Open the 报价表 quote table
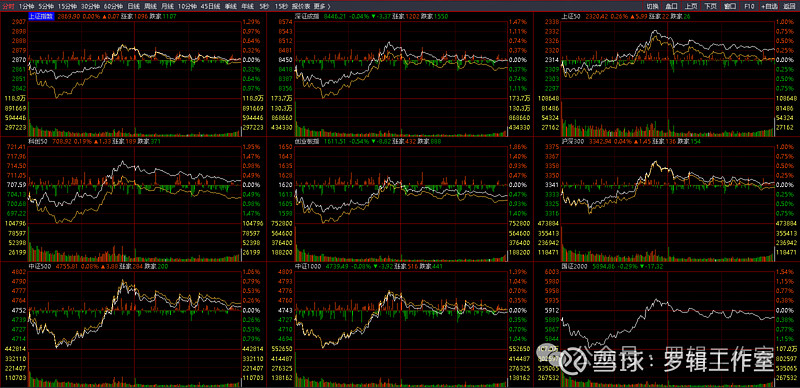This screenshot has width=800, height=388. [301, 6]
